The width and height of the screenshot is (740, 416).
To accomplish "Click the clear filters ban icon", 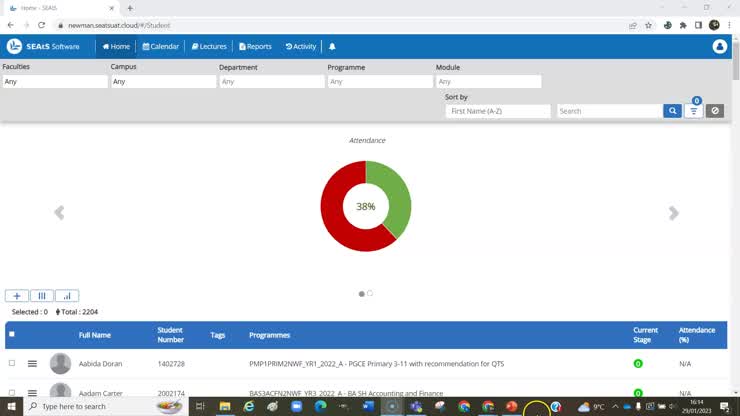I will (x=714, y=111).
